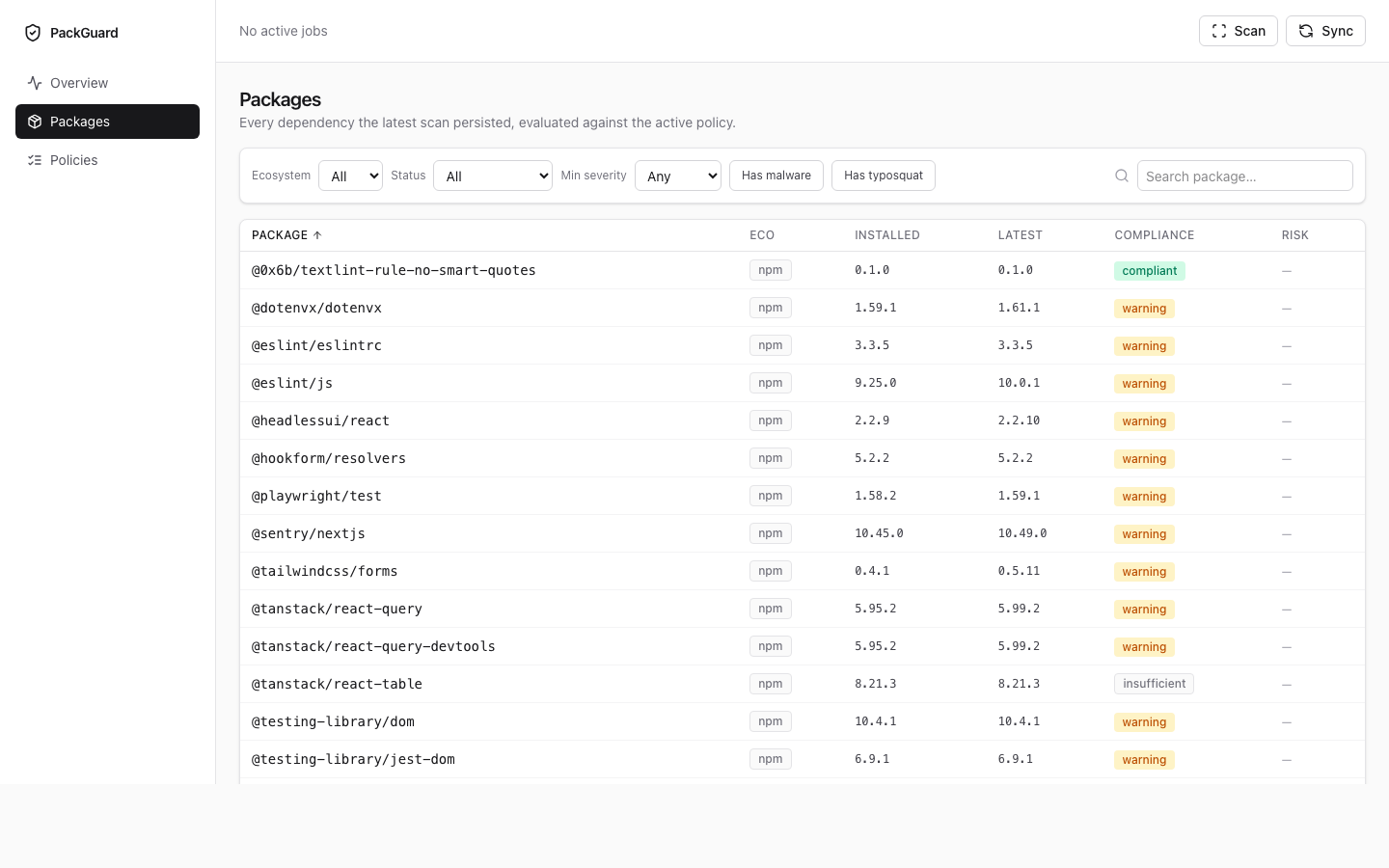Open the @dotenvx/dotenvx package row
Screen dimensions: 1389x868
tap(316, 308)
